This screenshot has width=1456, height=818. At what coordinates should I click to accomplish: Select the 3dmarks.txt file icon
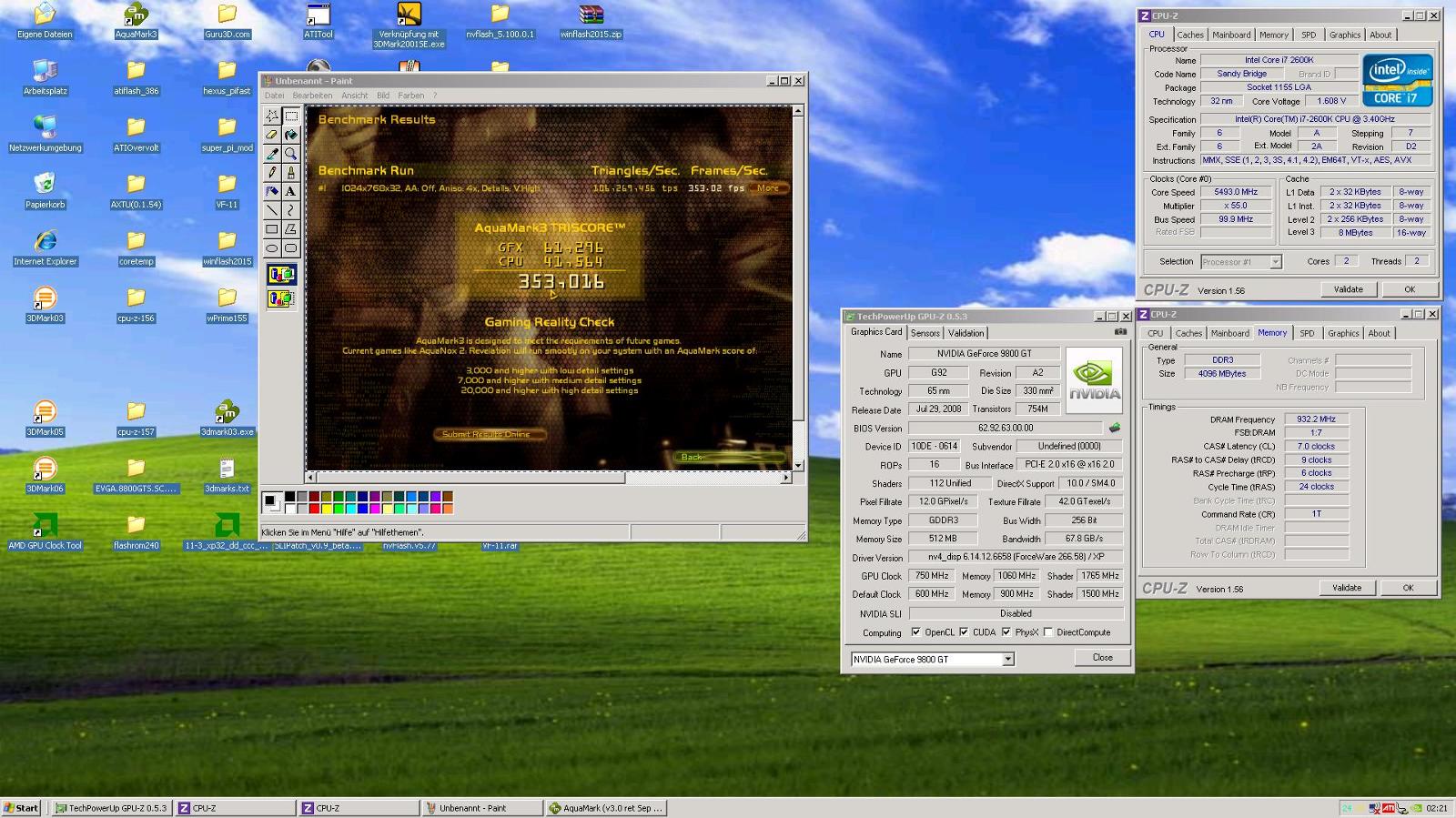tap(227, 475)
